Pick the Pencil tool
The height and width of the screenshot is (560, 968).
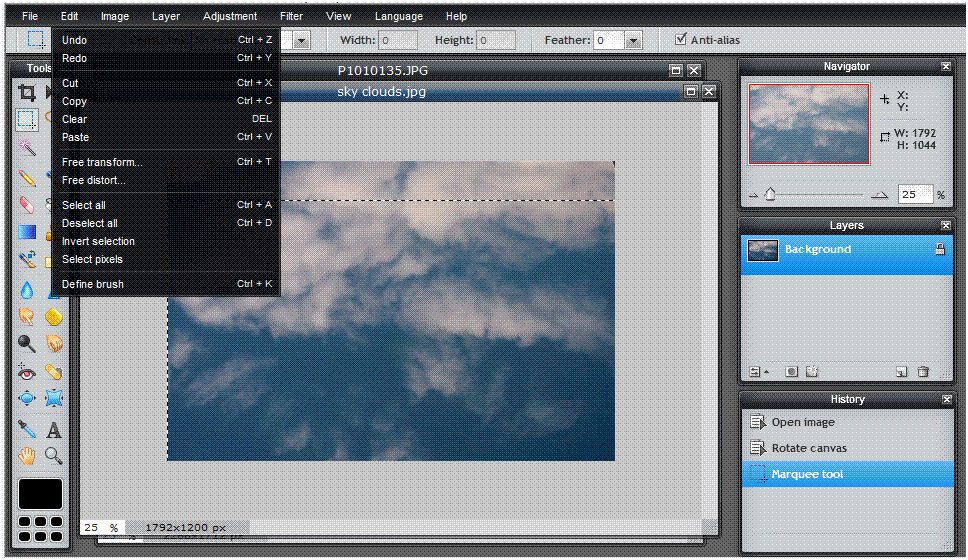[x=27, y=177]
